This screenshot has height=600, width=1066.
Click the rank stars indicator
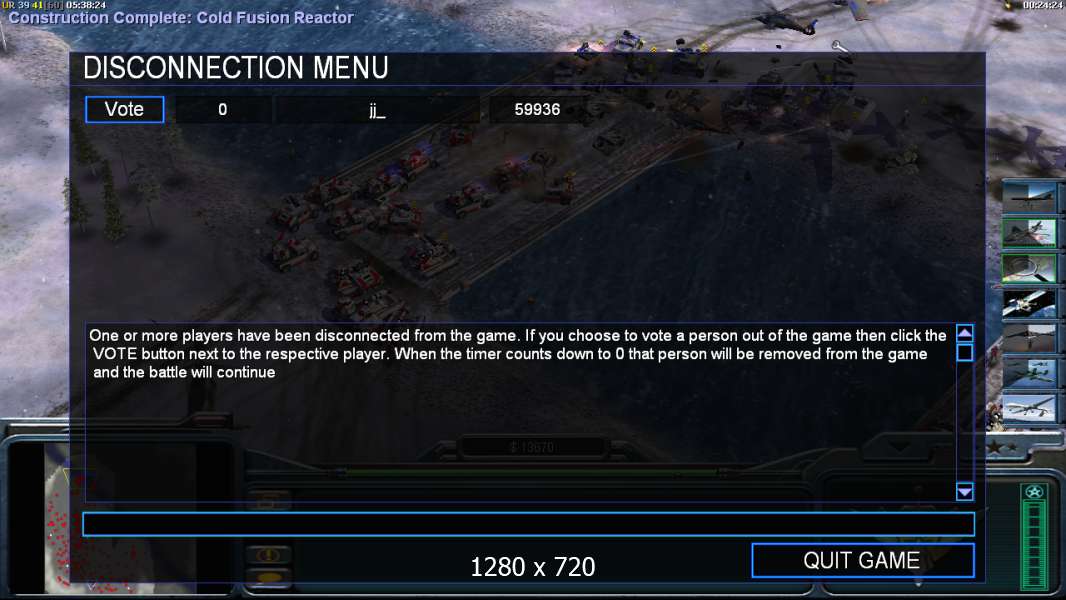click(x=1001, y=447)
